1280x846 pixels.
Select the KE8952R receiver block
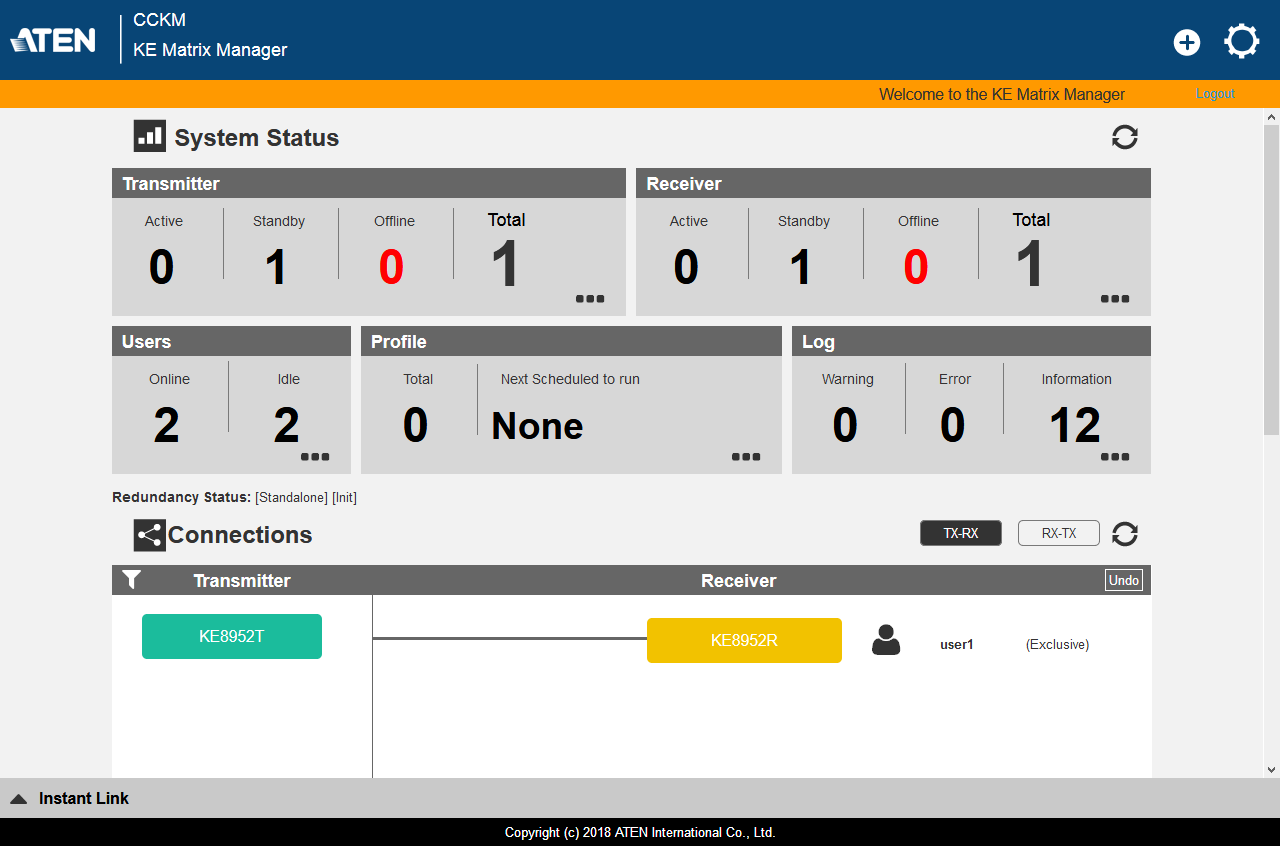744,640
